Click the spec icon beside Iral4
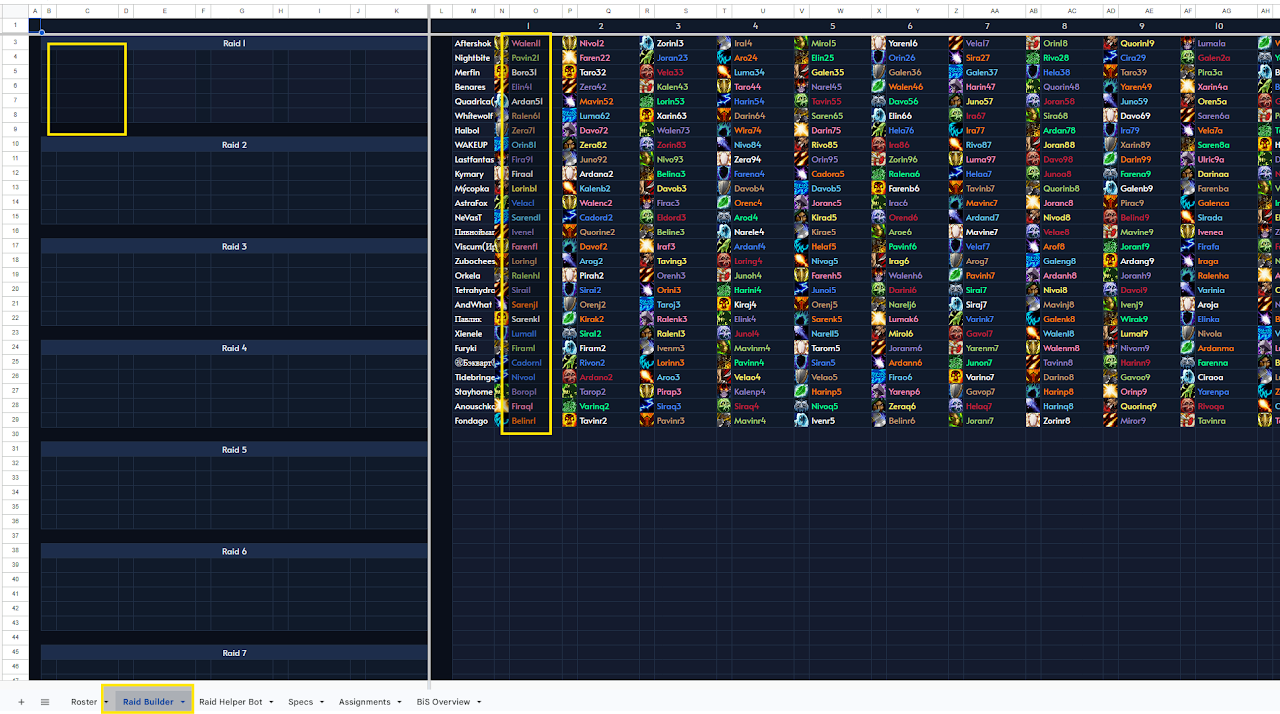The width and height of the screenshot is (1280, 714). coord(724,43)
